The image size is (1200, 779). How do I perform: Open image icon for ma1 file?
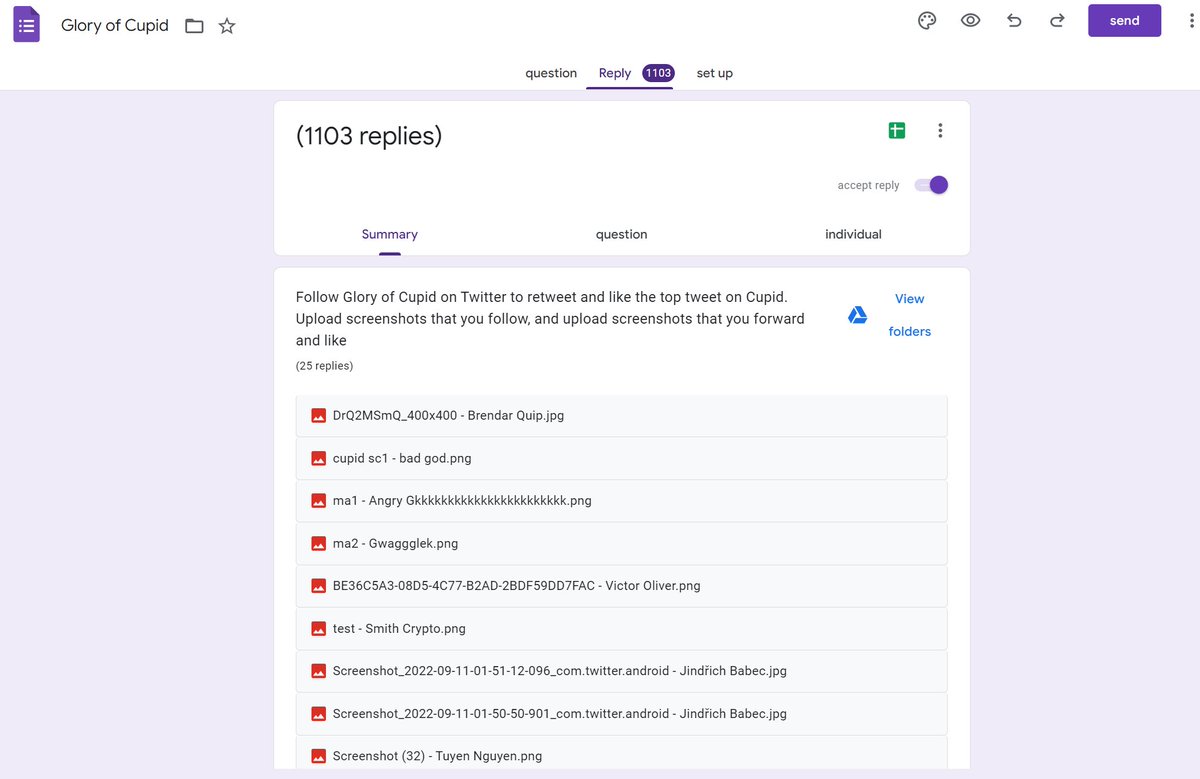click(x=319, y=500)
